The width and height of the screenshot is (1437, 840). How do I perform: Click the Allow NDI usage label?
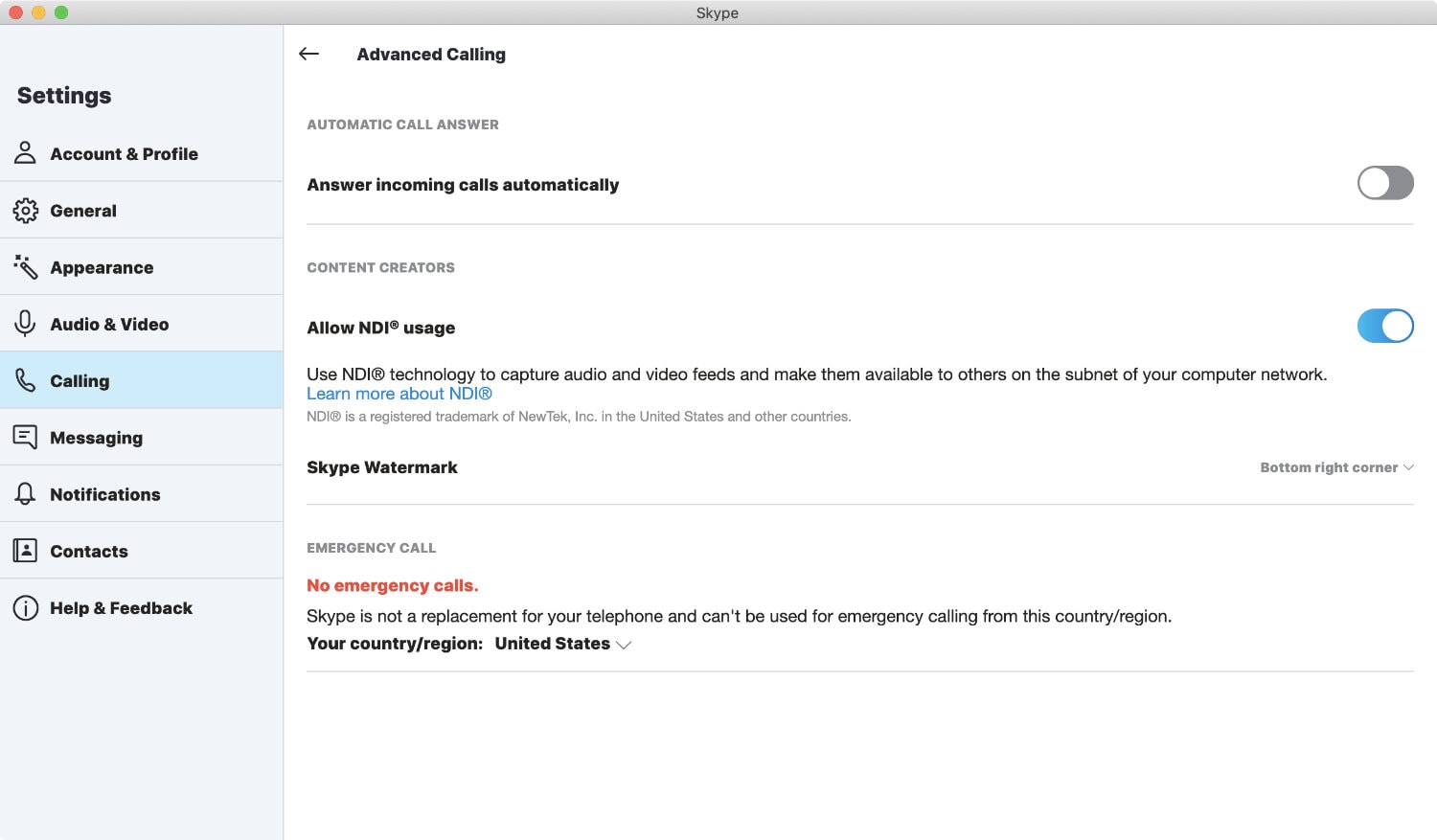tap(381, 328)
